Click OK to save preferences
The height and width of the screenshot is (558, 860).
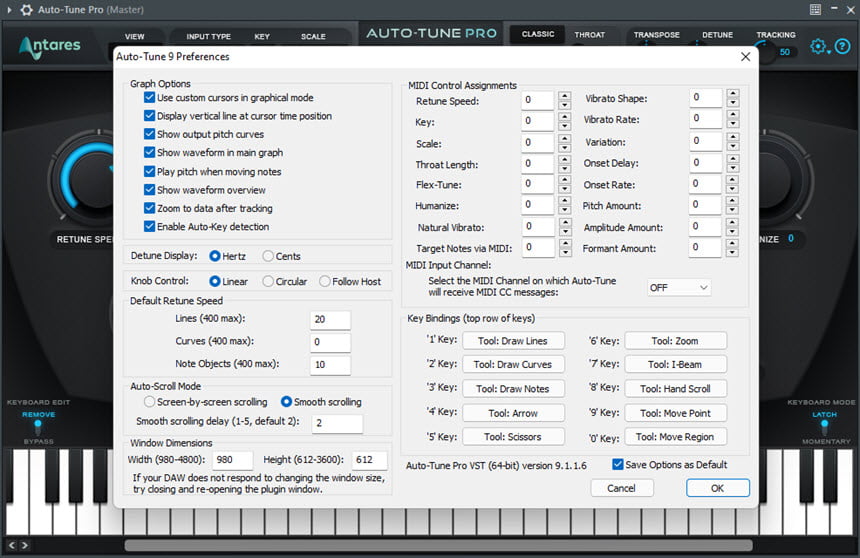click(717, 488)
